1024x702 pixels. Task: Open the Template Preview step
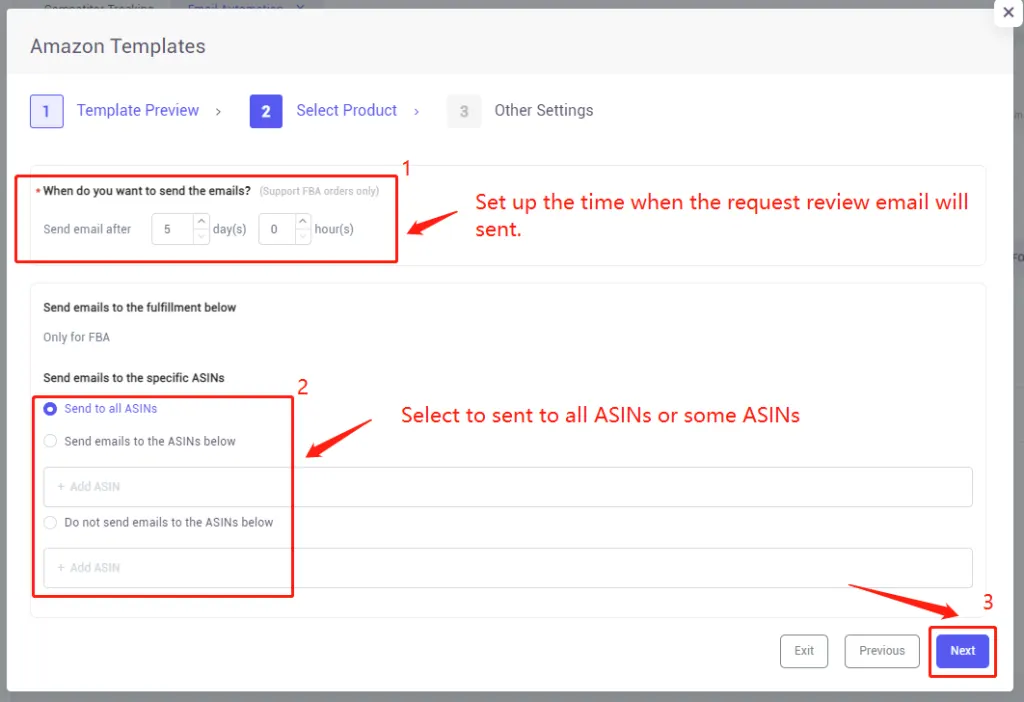coord(138,111)
